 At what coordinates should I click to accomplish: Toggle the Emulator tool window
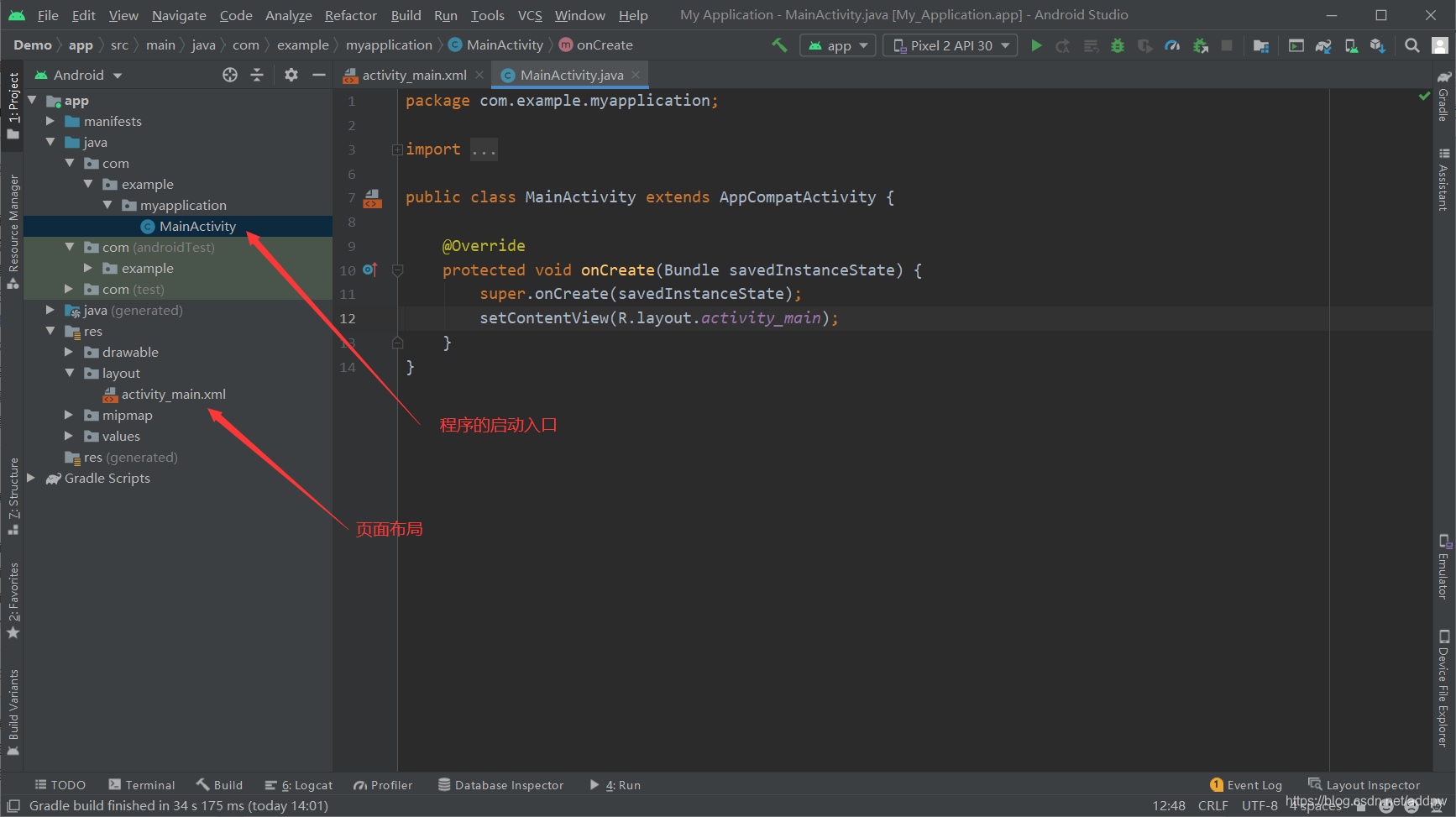[x=1443, y=567]
